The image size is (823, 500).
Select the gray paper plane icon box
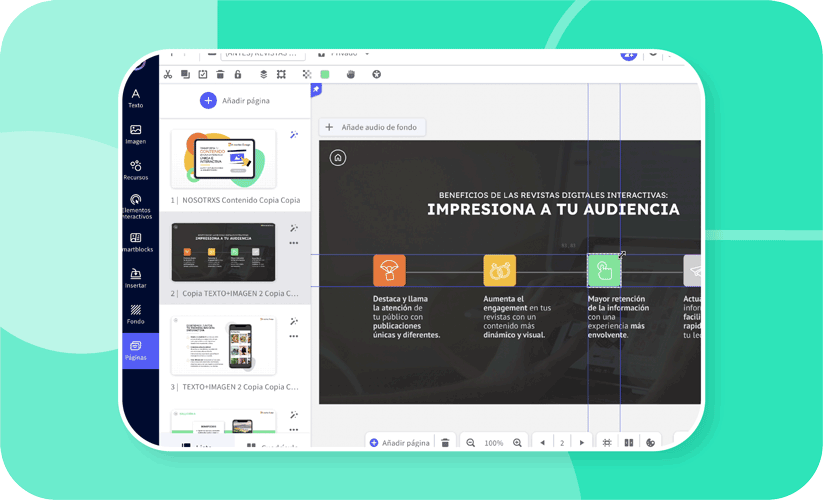coord(692,270)
